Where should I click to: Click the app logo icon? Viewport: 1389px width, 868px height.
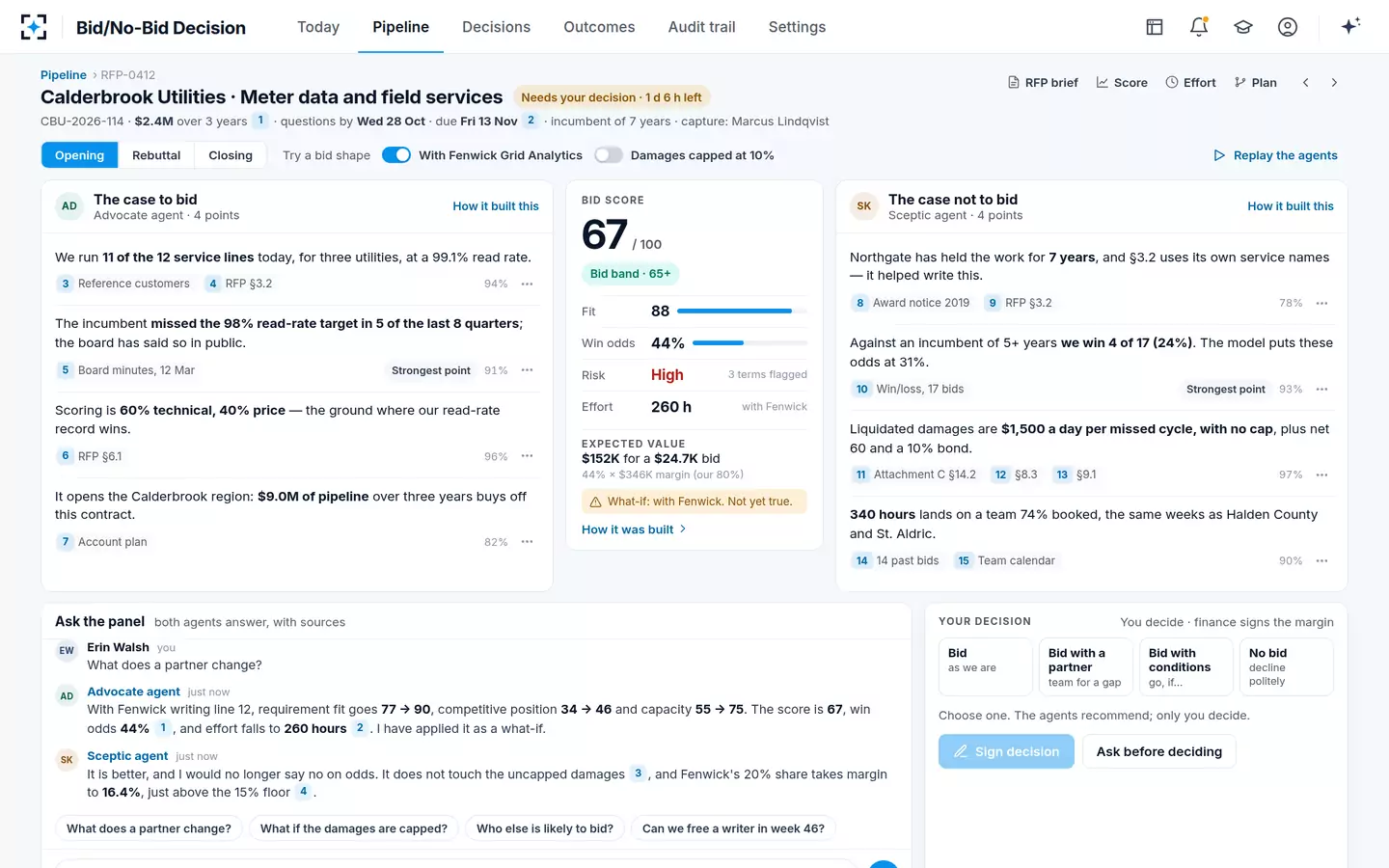(34, 27)
